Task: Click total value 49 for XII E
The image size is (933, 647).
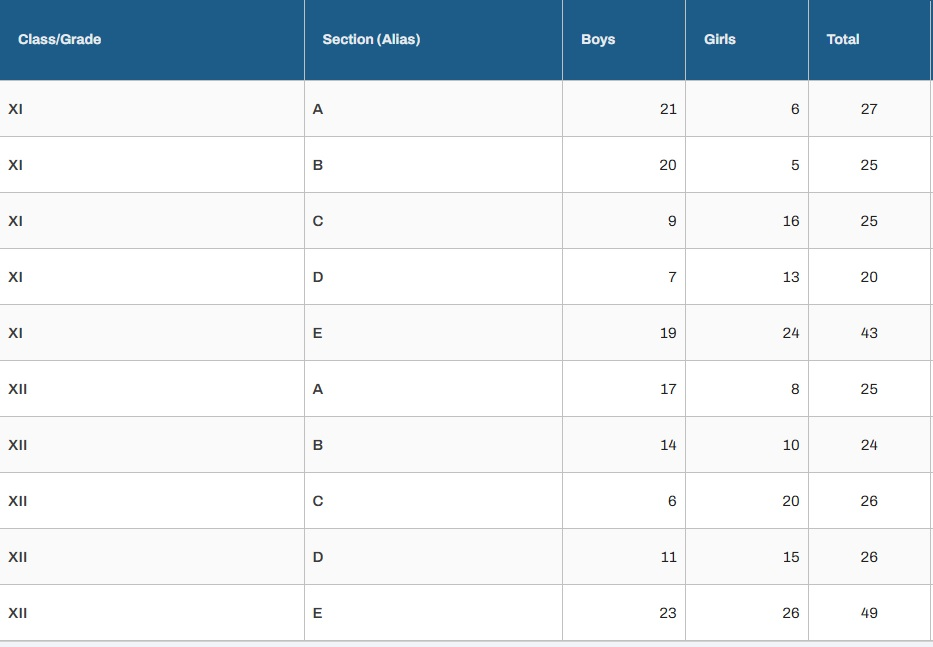Action: (869, 613)
